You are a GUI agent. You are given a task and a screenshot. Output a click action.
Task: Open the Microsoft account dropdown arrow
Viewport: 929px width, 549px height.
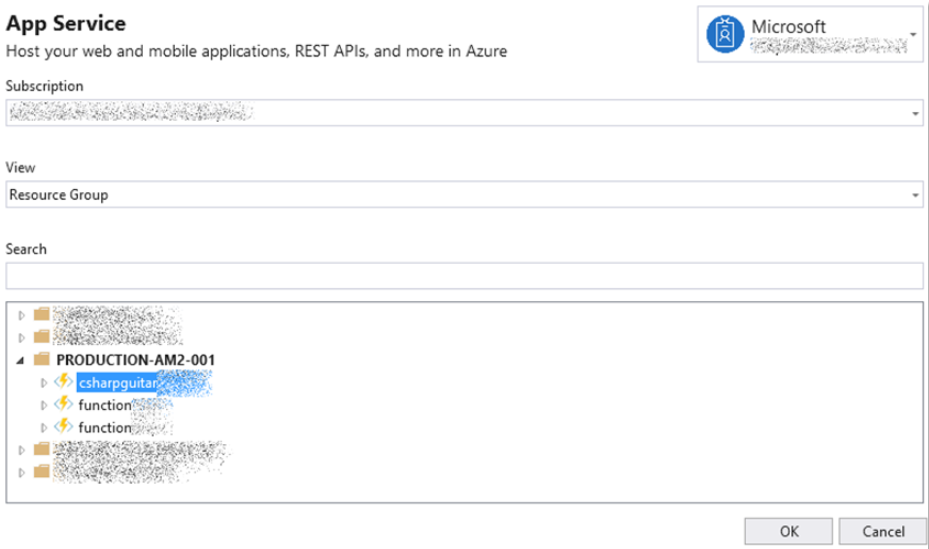(913, 34)
